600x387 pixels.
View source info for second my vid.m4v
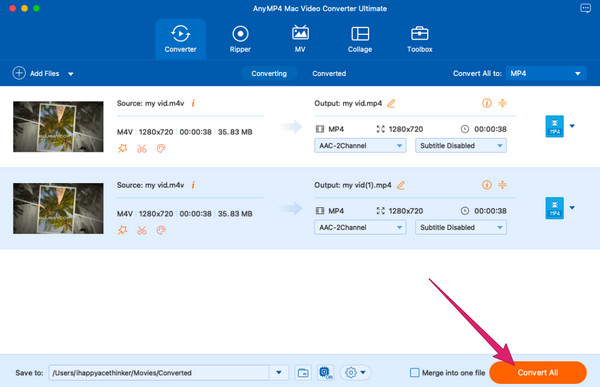tap(193, 185)
